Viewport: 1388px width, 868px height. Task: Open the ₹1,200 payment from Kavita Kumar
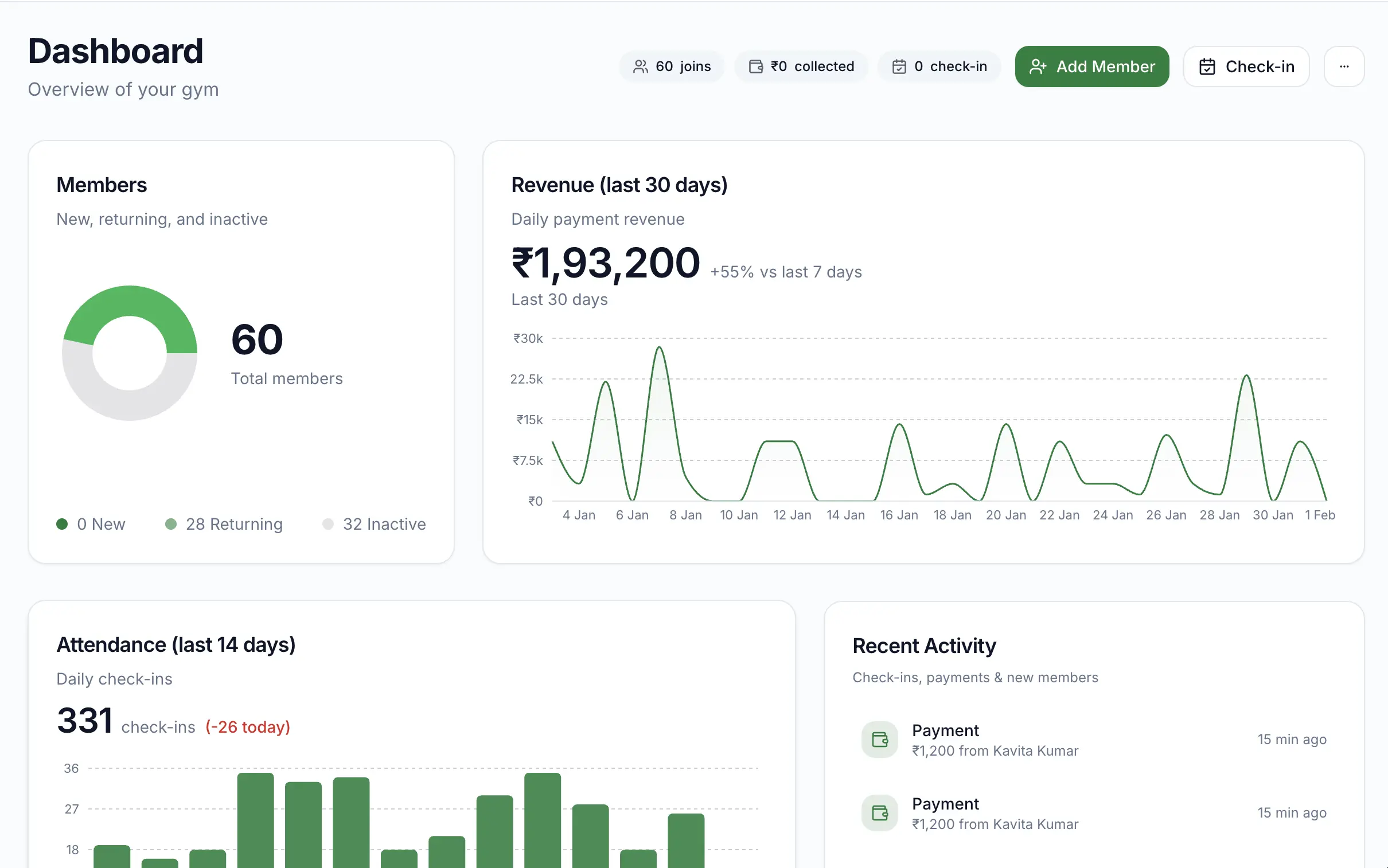(x=995, y=740)
